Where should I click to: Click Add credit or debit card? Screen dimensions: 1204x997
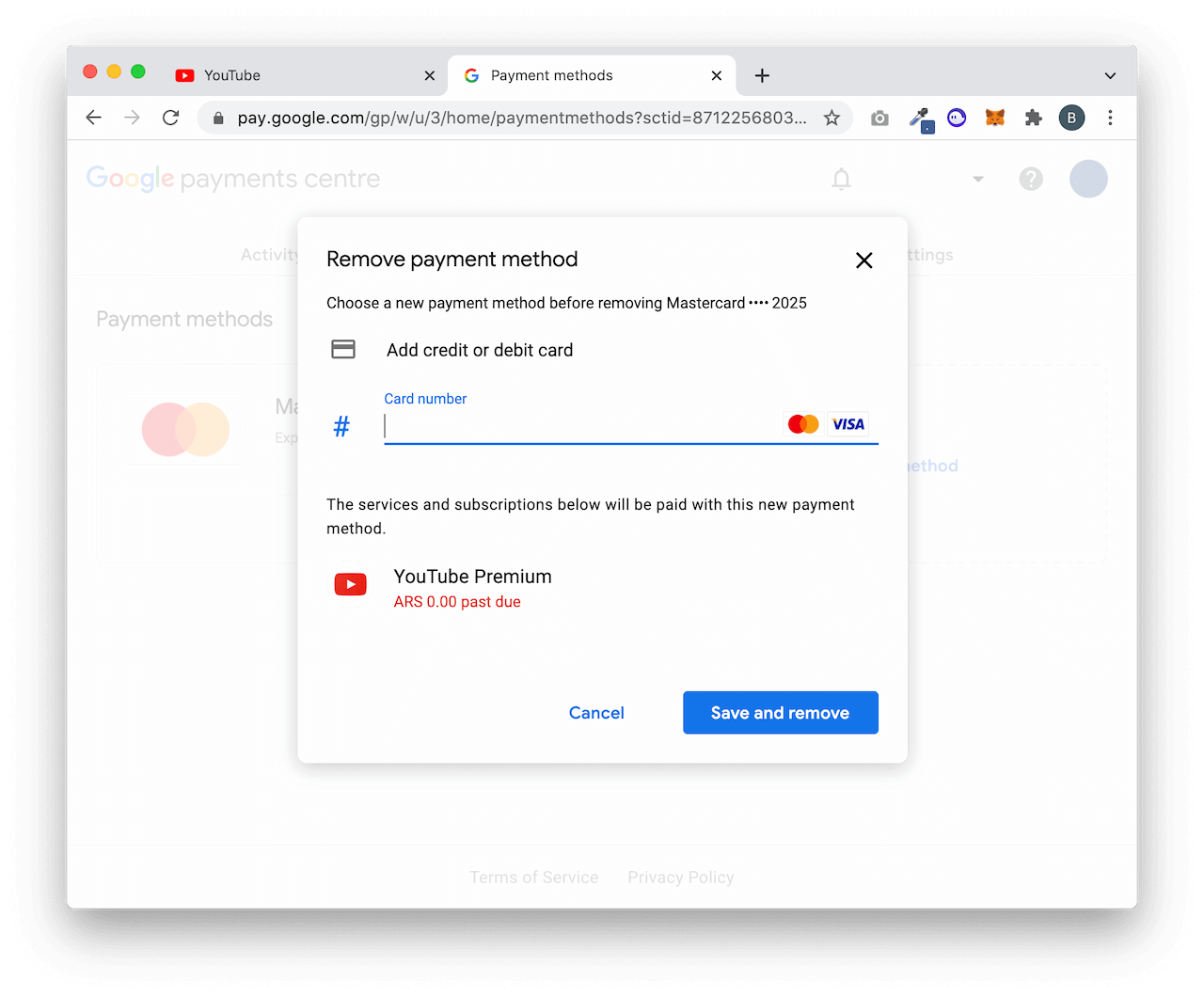click(x=480, y=350)
